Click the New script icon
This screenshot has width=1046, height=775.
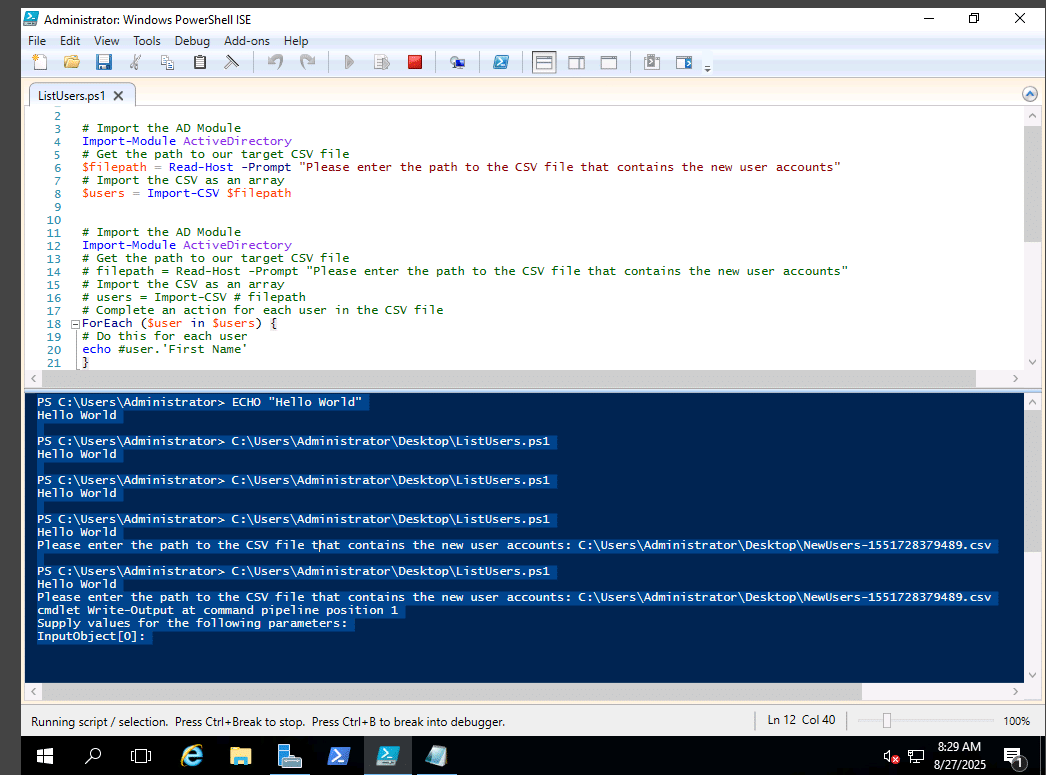pyautogui.click(x=40, y=63)
